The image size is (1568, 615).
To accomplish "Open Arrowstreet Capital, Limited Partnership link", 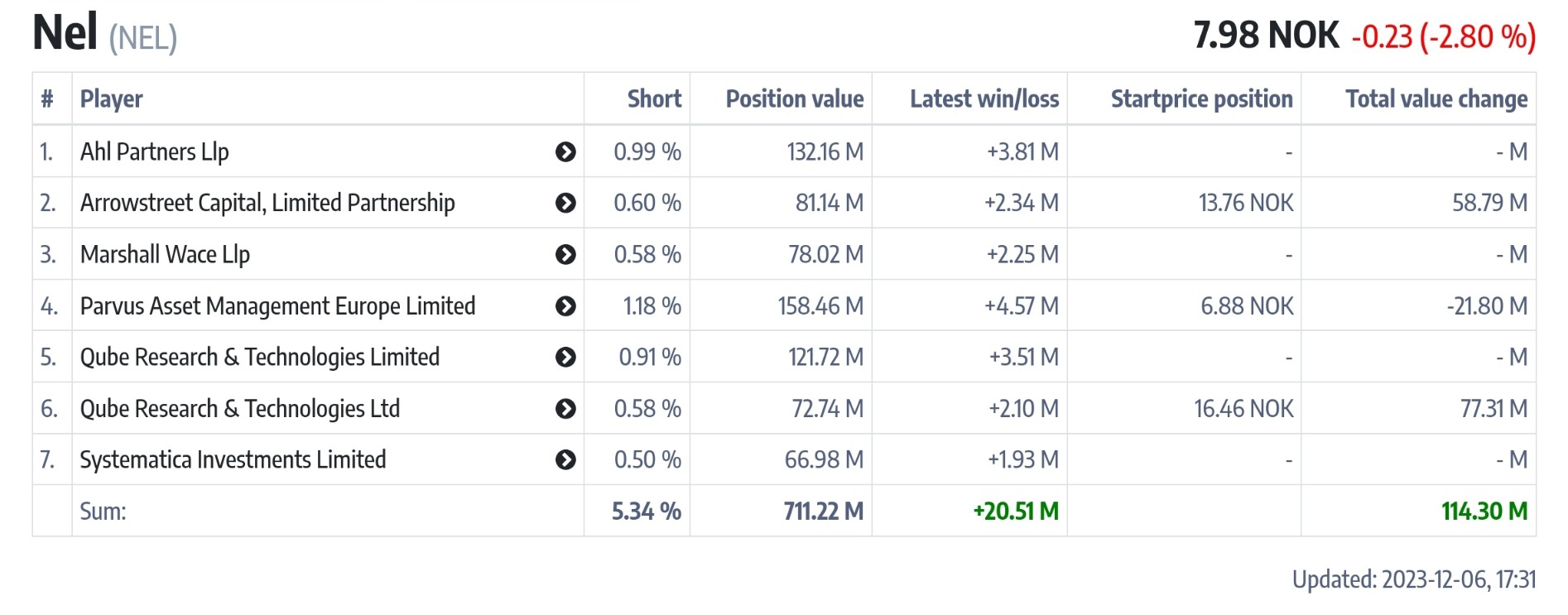I will pyautogui.click(x=267, y=203).
